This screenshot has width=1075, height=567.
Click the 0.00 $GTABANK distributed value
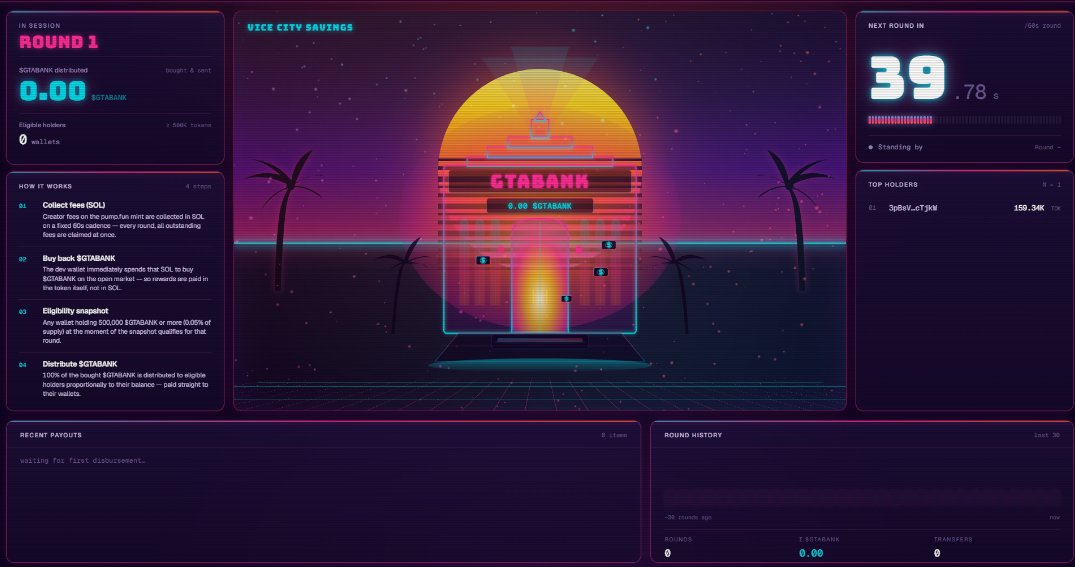click(x=53, y=91)
